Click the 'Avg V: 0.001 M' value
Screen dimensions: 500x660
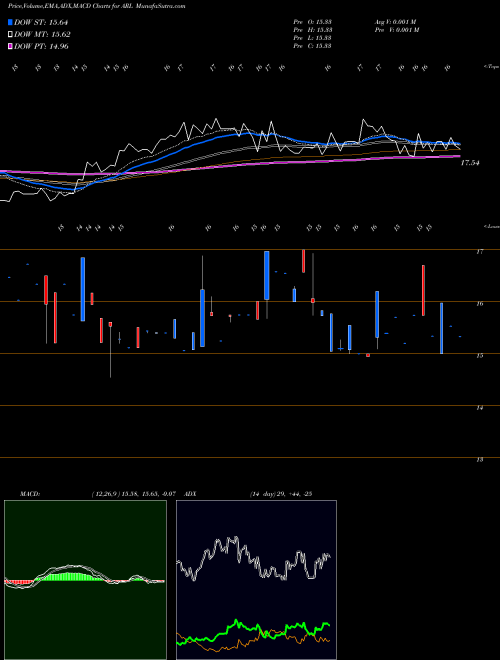395,22
